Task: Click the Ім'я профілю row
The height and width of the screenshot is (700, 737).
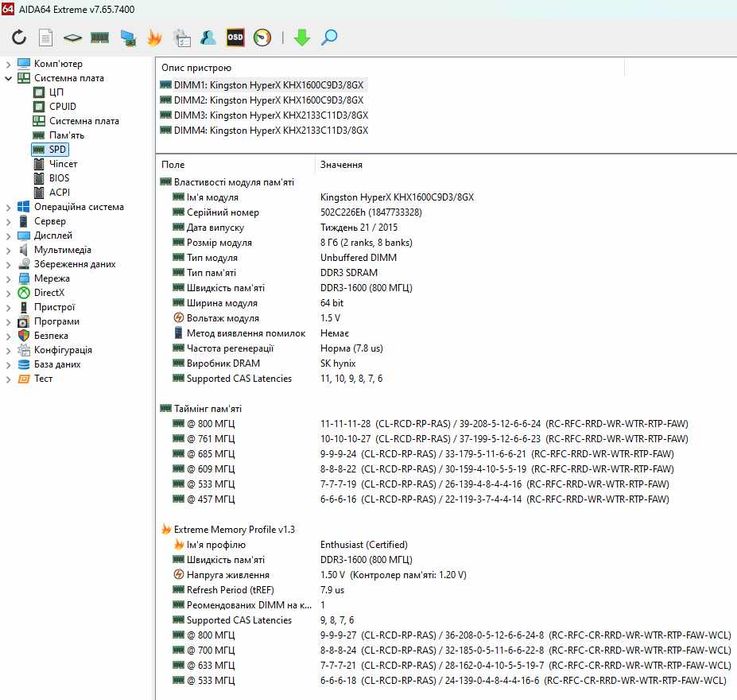Action: pyautogui.click(x=290, y=544)
